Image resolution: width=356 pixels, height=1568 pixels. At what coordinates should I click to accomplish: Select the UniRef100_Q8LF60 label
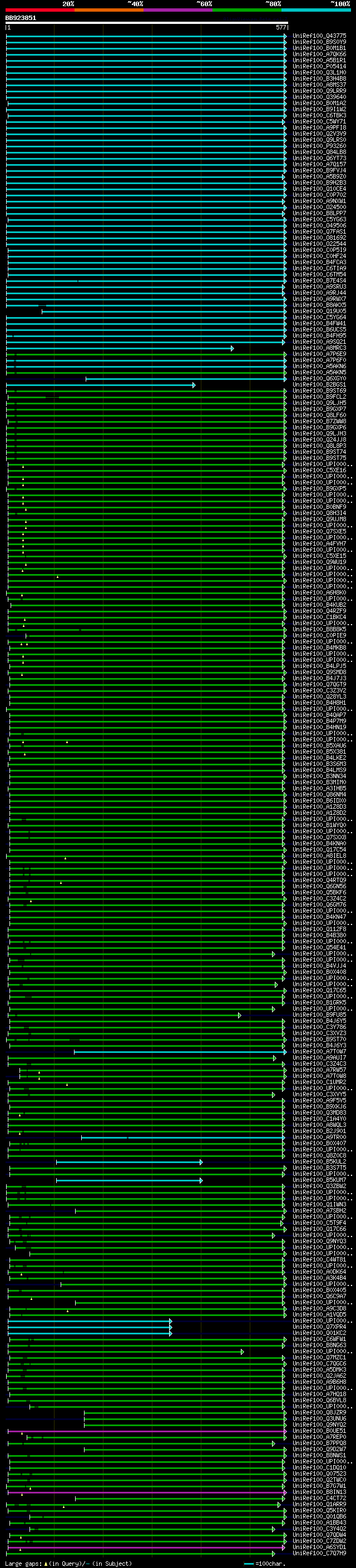pos(319,415)
